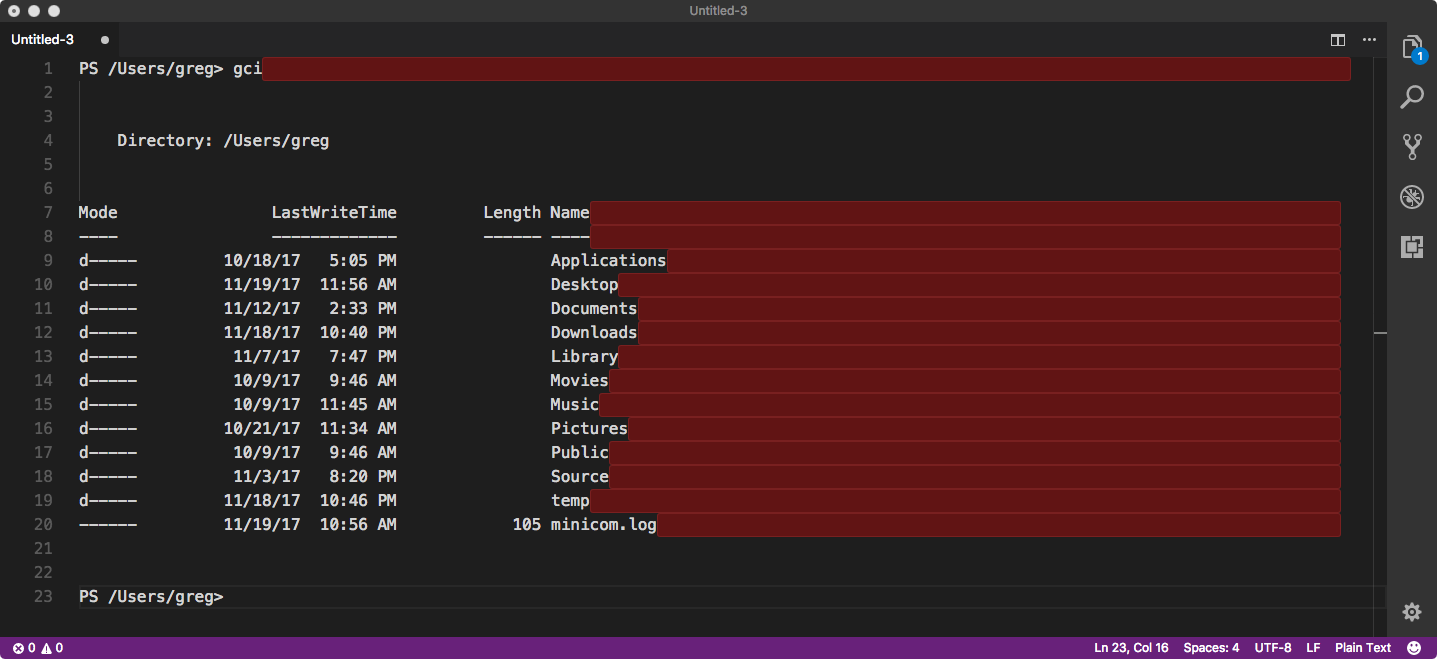
Task: Click the 'LastWriteTime' column header text
Action: tap(334, 213)
